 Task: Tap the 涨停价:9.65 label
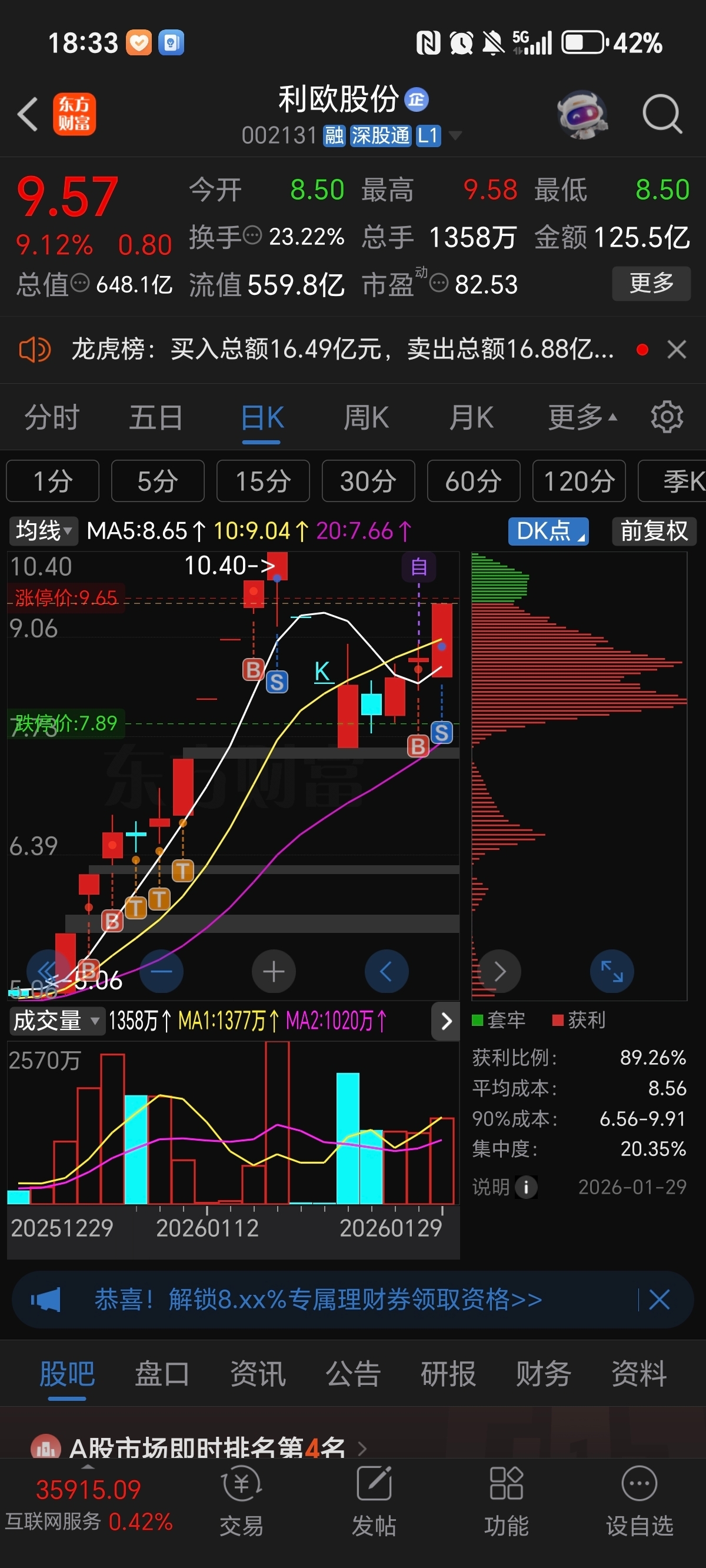[66, 598]
